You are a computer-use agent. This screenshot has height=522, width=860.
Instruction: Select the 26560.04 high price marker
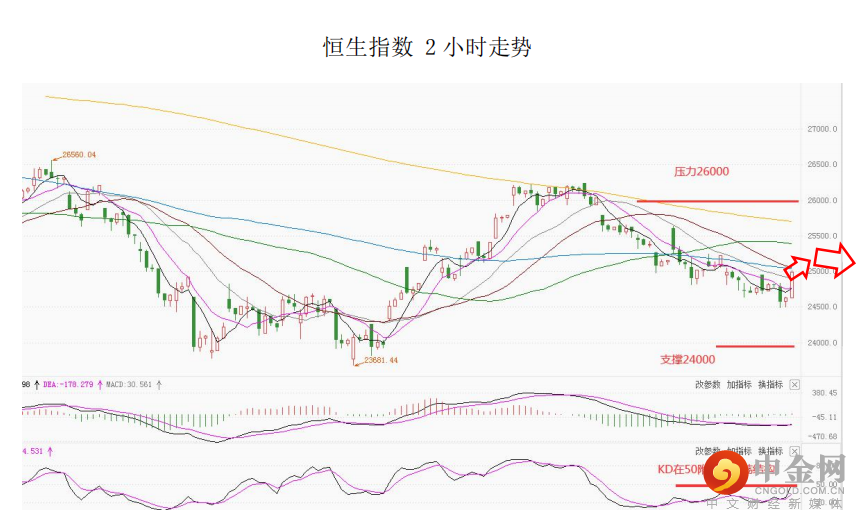tap(78, 155)
